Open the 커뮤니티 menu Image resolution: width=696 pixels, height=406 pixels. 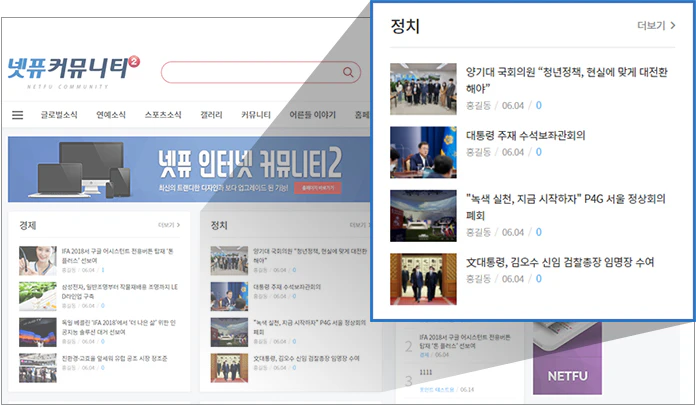coord(256,115)
